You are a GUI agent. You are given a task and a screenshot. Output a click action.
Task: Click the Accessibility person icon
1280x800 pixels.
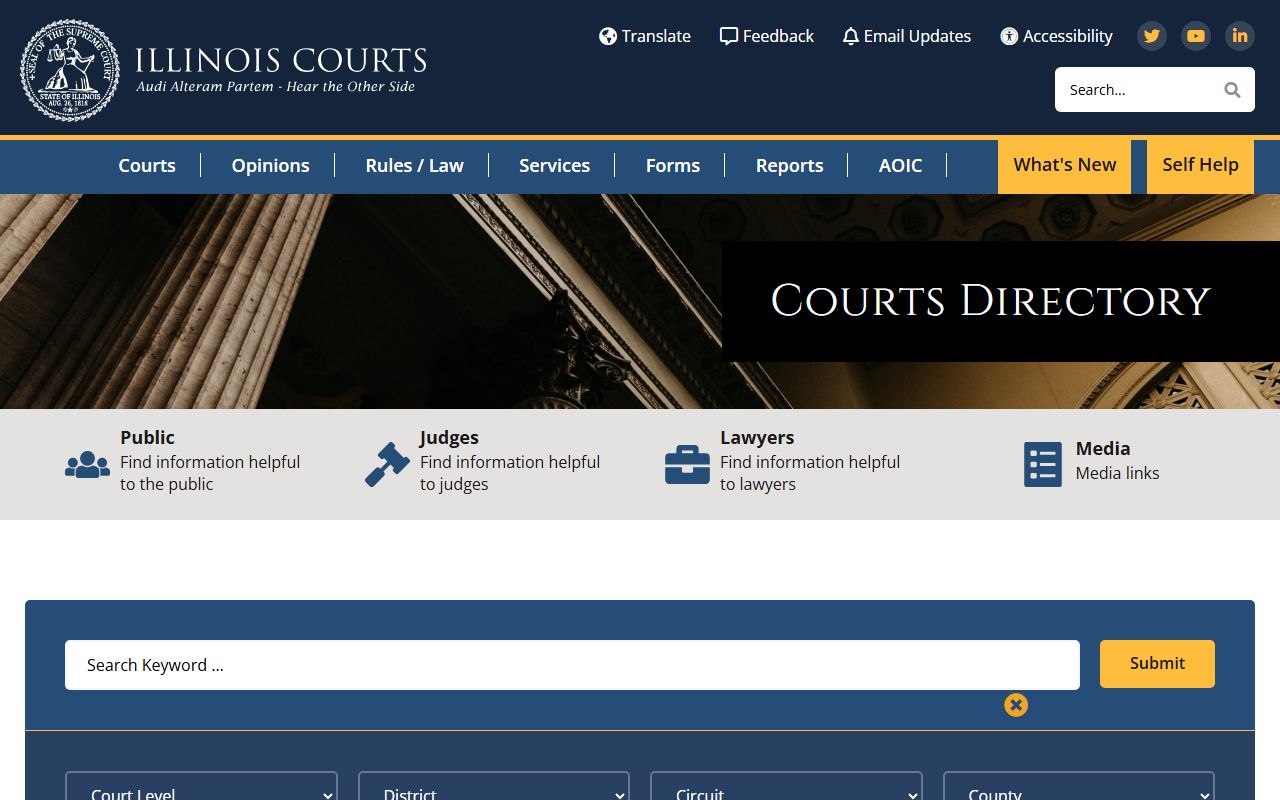coord(1009,36)
